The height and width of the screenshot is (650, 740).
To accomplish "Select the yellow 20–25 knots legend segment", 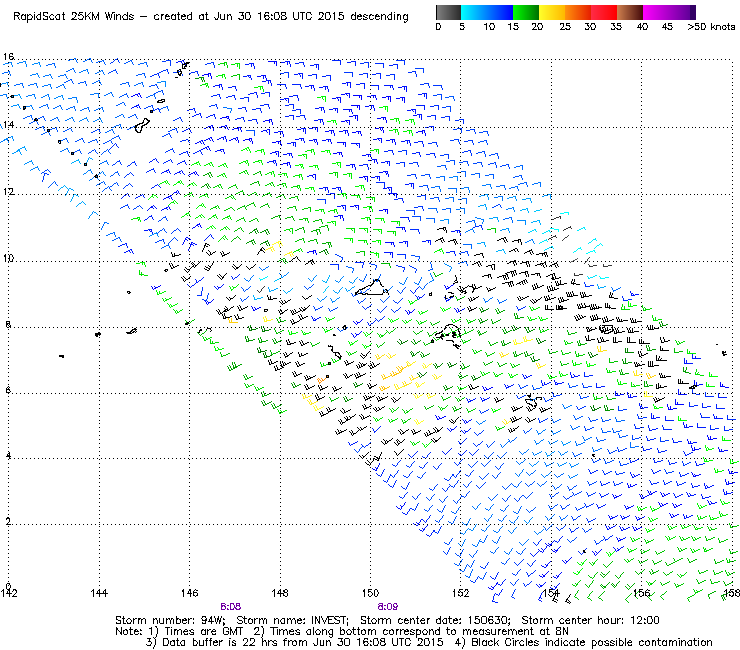I will tap(552, 12).
